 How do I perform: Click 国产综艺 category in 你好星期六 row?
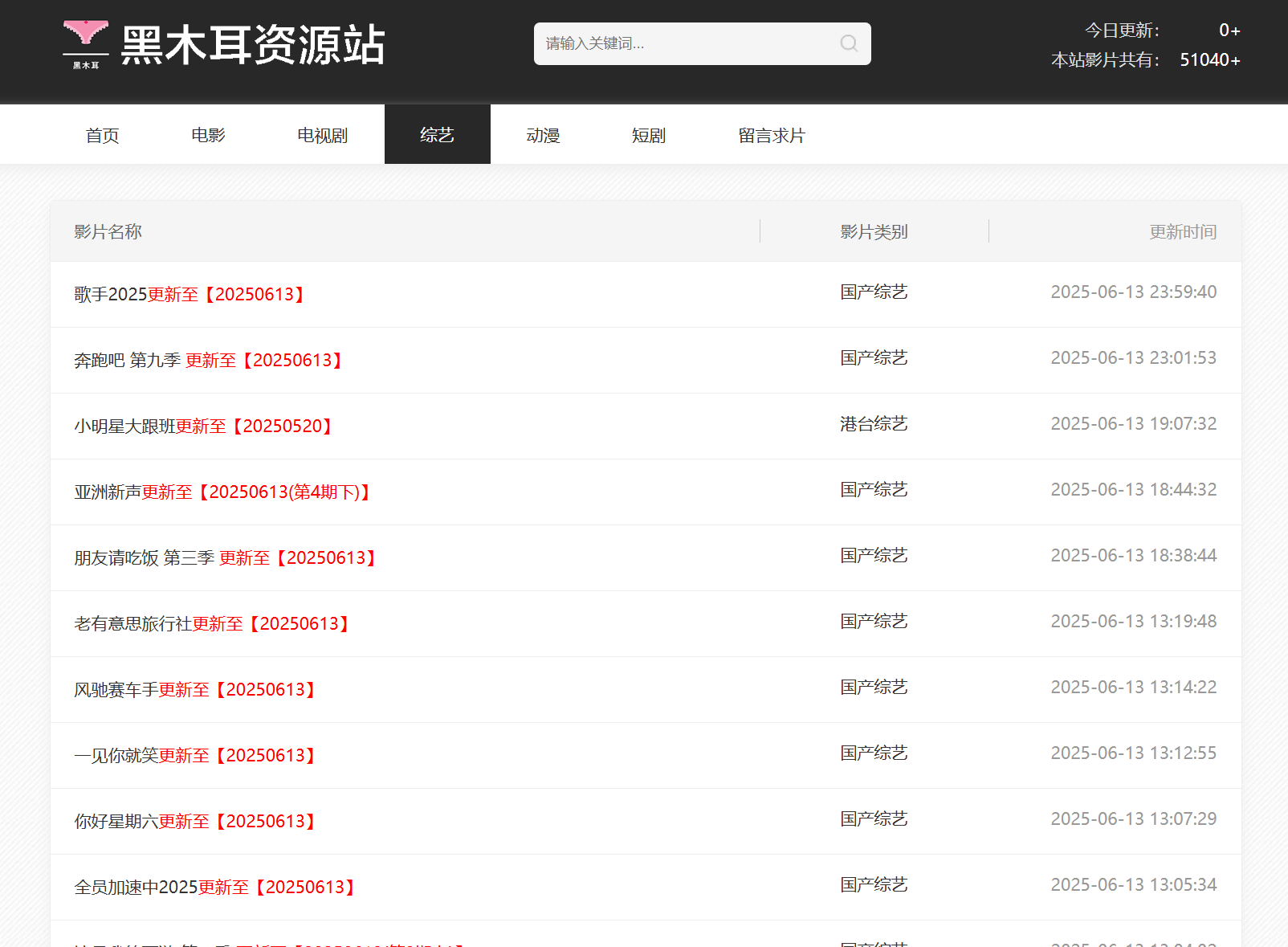pos(874,818)
